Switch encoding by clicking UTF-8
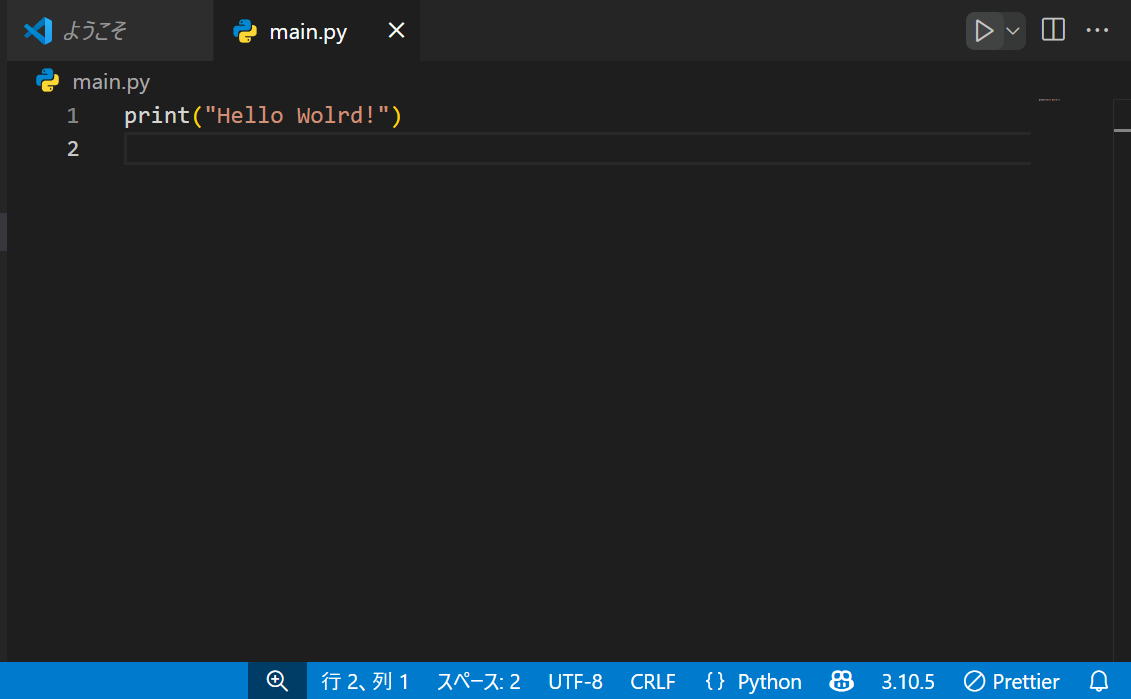The width and height of the screenshot is (1131, 699). click(575, 681)
